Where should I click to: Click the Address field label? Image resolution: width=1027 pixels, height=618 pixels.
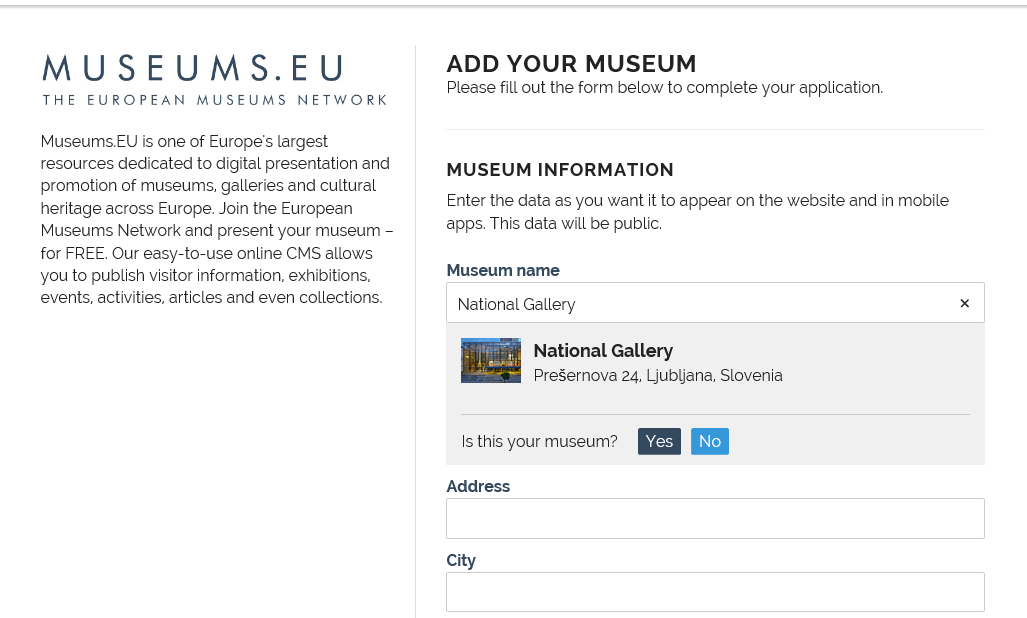click(x=477, y=486)
